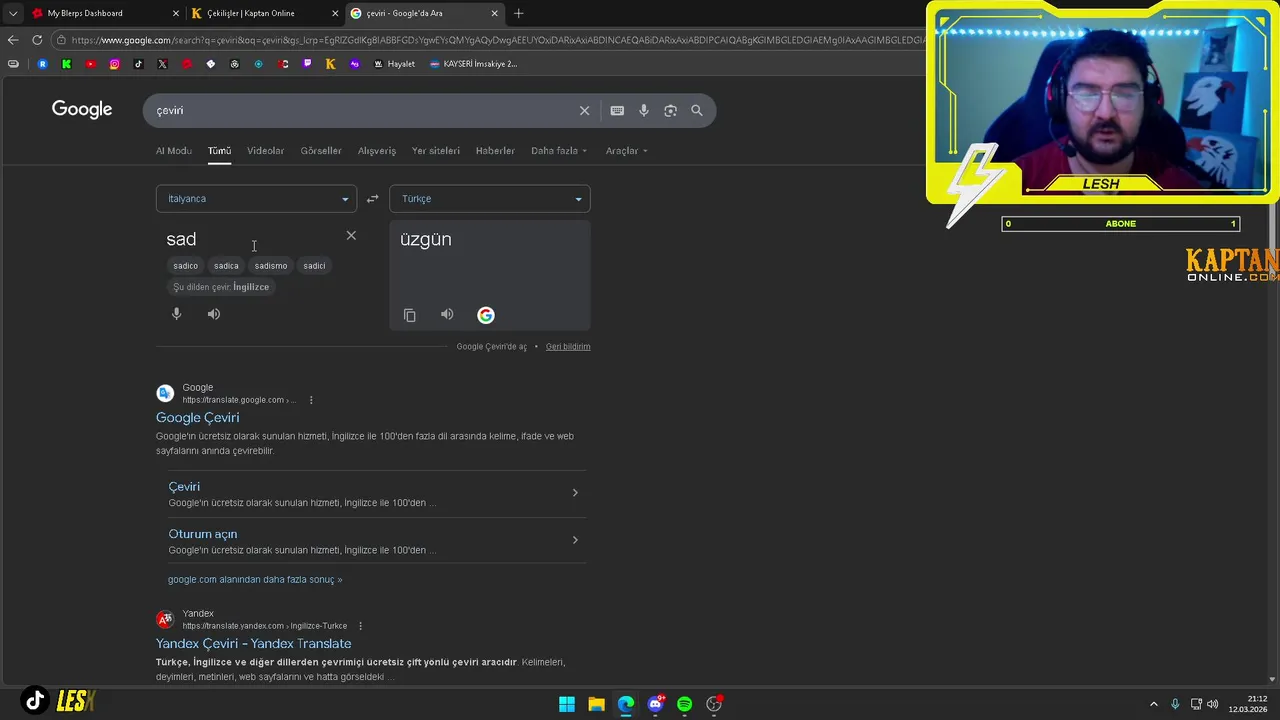
Task: Open target language dropdown Türkçe
Action: point(490,199)
